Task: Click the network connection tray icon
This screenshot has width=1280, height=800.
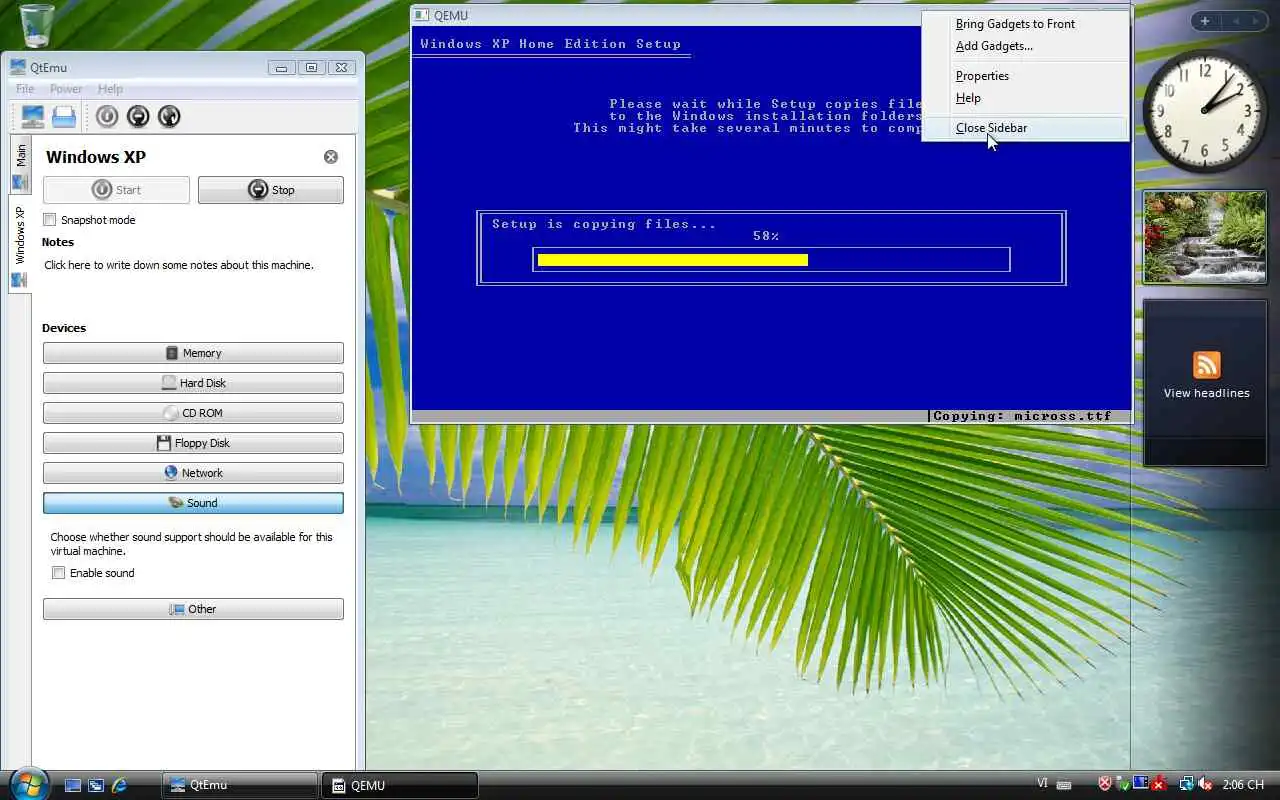Action: click(x=1187, y=785)
